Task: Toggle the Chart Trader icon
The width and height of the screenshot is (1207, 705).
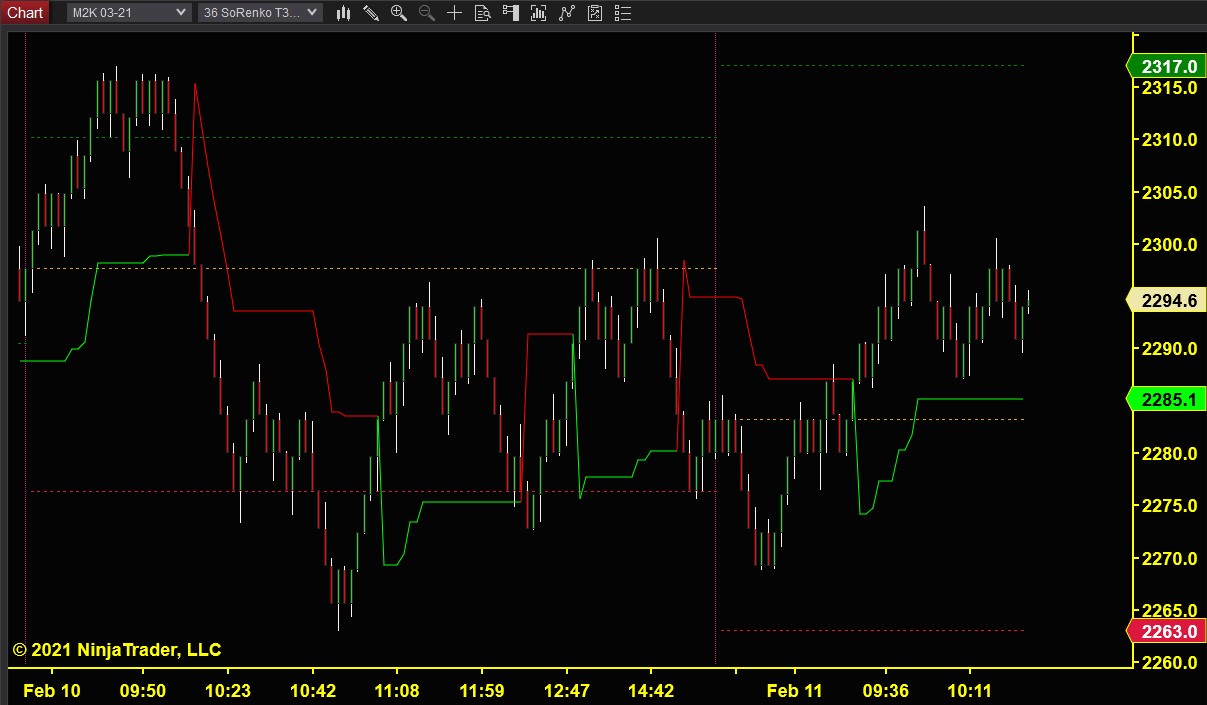Action: (x=511, y=12)
